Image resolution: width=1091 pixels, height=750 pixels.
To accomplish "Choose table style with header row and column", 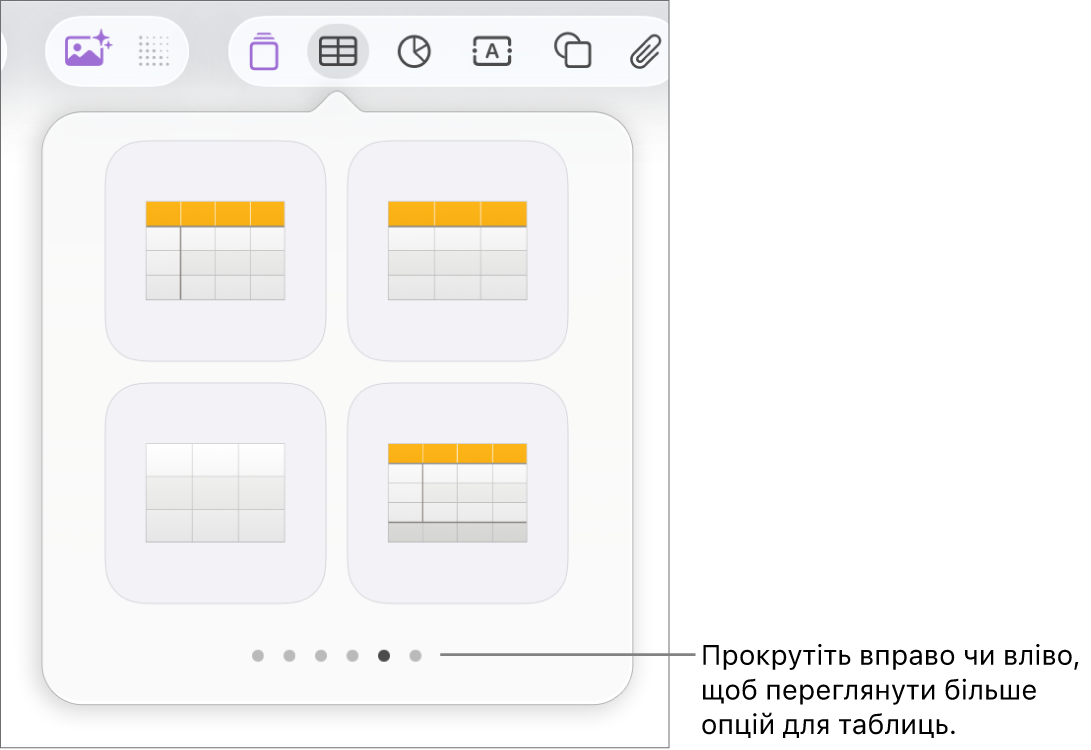I will pos(215,250).
